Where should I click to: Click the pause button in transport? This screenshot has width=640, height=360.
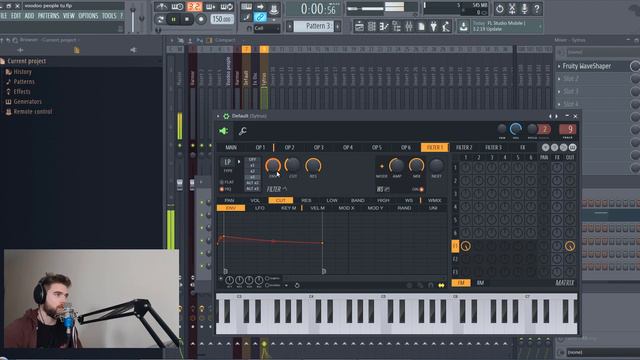point(173,19)
